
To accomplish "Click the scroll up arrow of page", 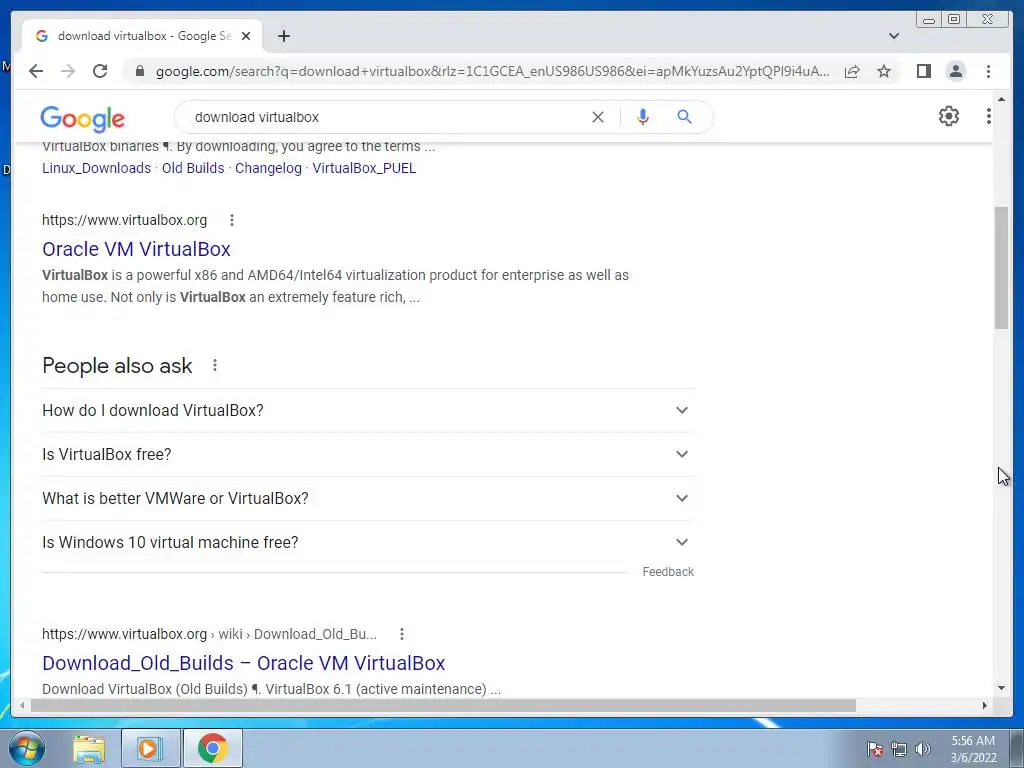I will tap(1001, 99).
